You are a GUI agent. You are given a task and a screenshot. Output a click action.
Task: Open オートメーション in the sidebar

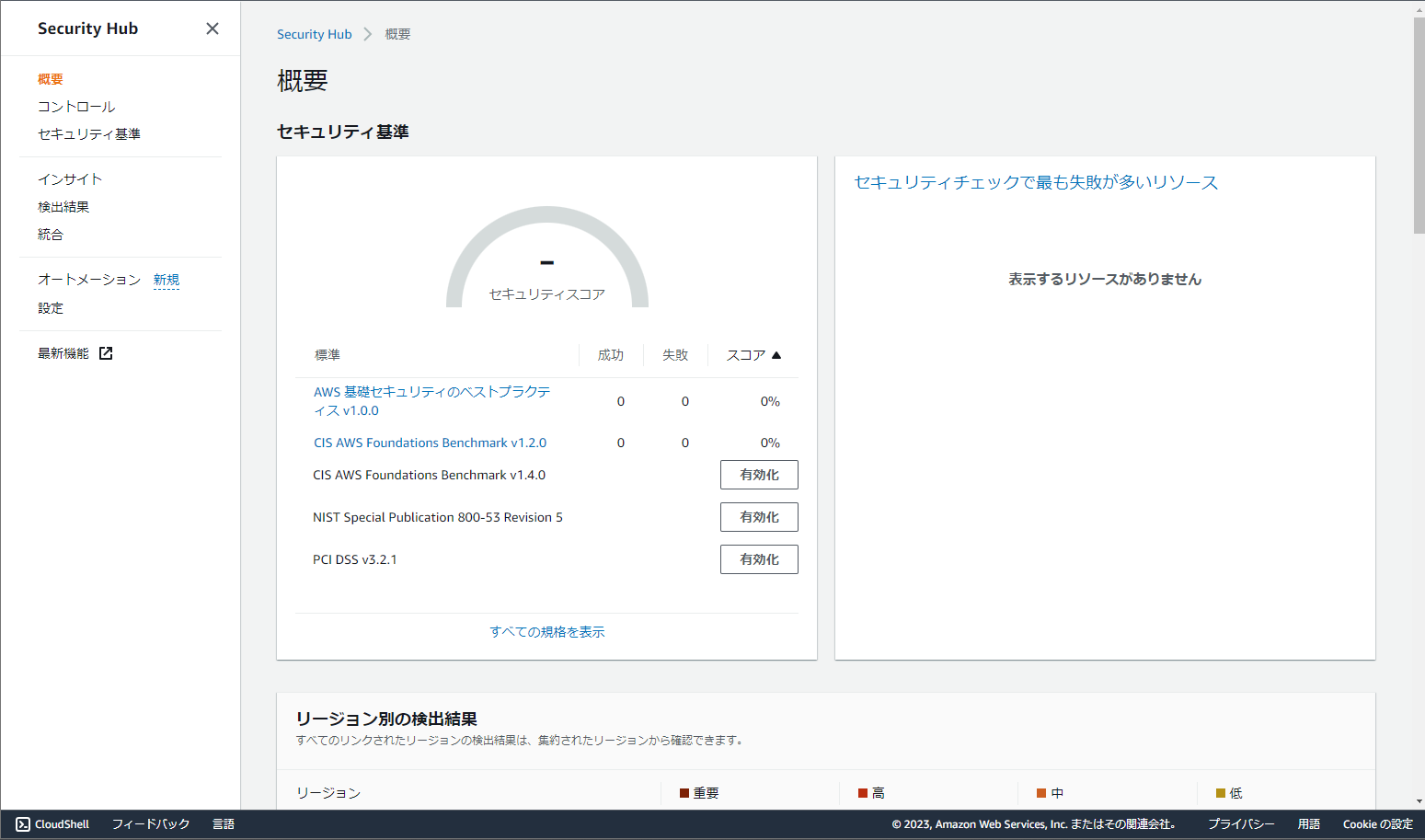[89, 280]
